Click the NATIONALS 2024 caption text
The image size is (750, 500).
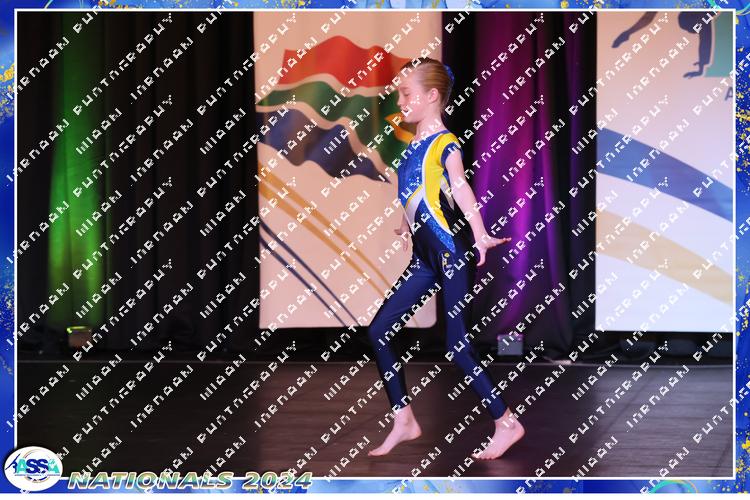190,479
